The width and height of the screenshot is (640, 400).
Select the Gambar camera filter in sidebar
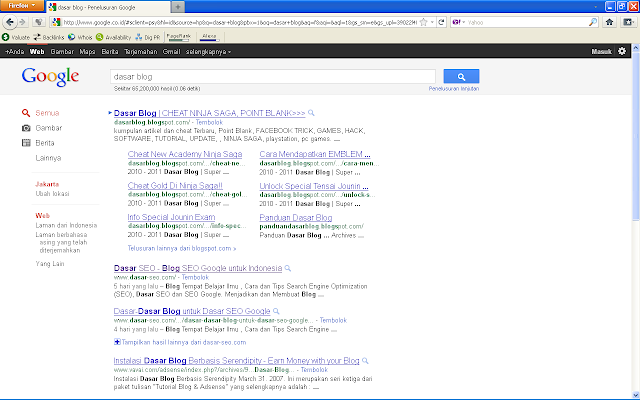(42, 128)
